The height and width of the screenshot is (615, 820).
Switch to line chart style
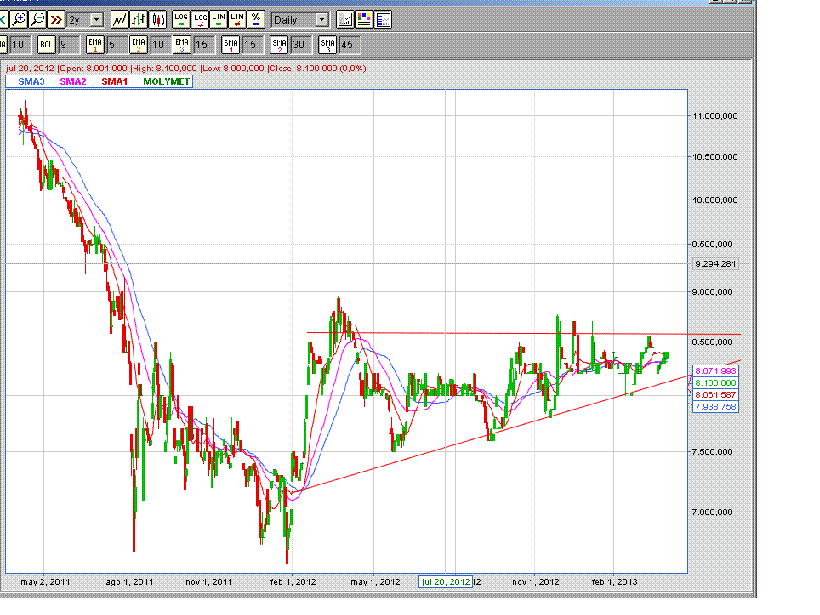[x=119, y=19]
